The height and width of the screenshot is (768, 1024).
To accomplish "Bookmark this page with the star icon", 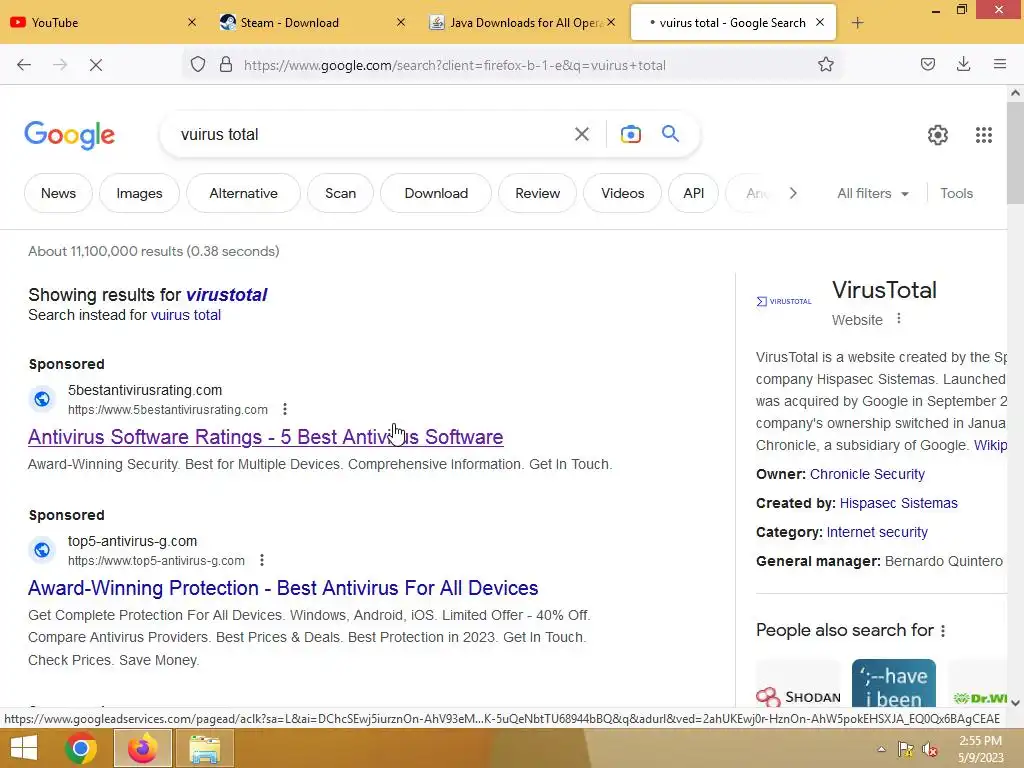I will pyautogui.click(x=825, y=64).
